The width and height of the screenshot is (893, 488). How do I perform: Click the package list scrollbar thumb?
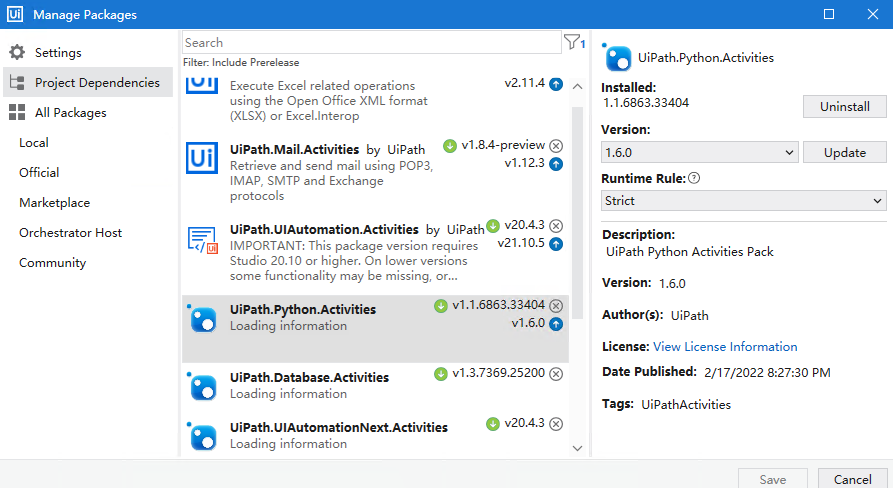[x=577, y=212]
